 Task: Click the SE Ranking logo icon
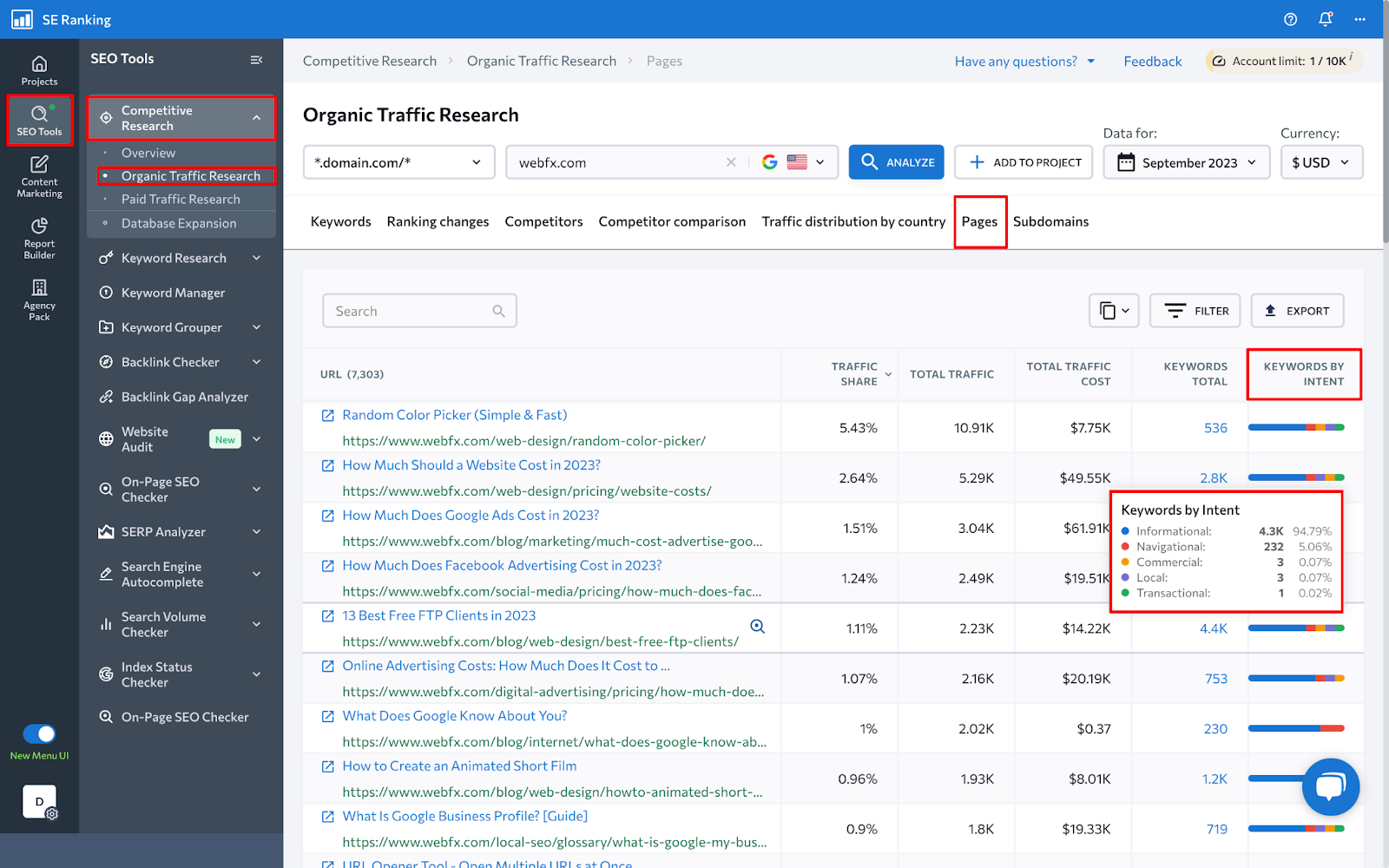point(22,19)
